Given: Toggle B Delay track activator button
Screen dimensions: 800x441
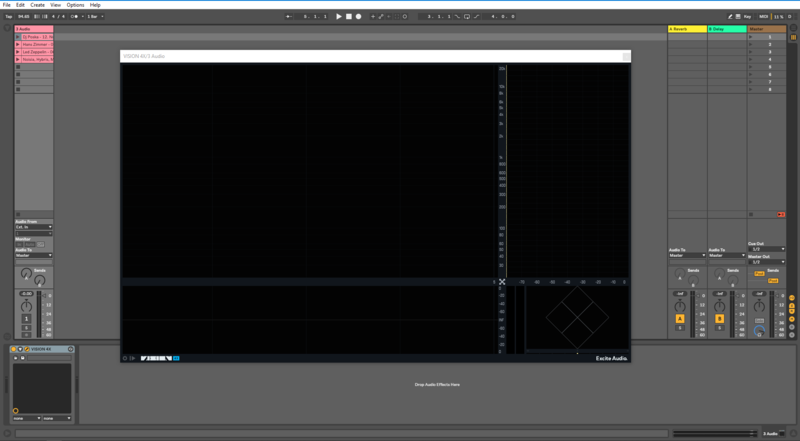Looking at the screenshot, I should tap(719, 318).
